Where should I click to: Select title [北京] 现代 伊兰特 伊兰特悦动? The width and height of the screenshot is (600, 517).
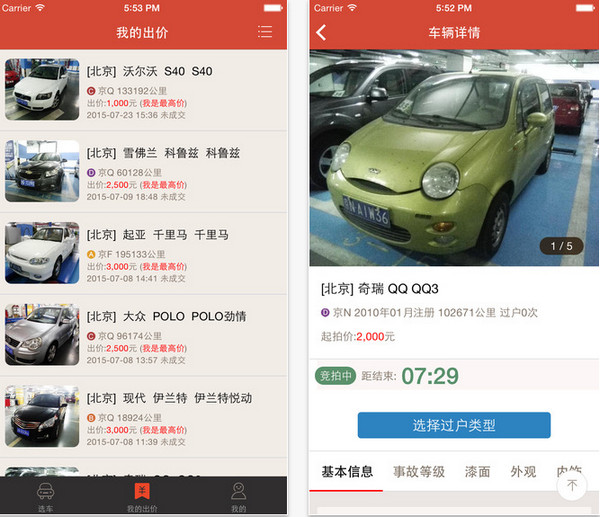pos(169,398)
